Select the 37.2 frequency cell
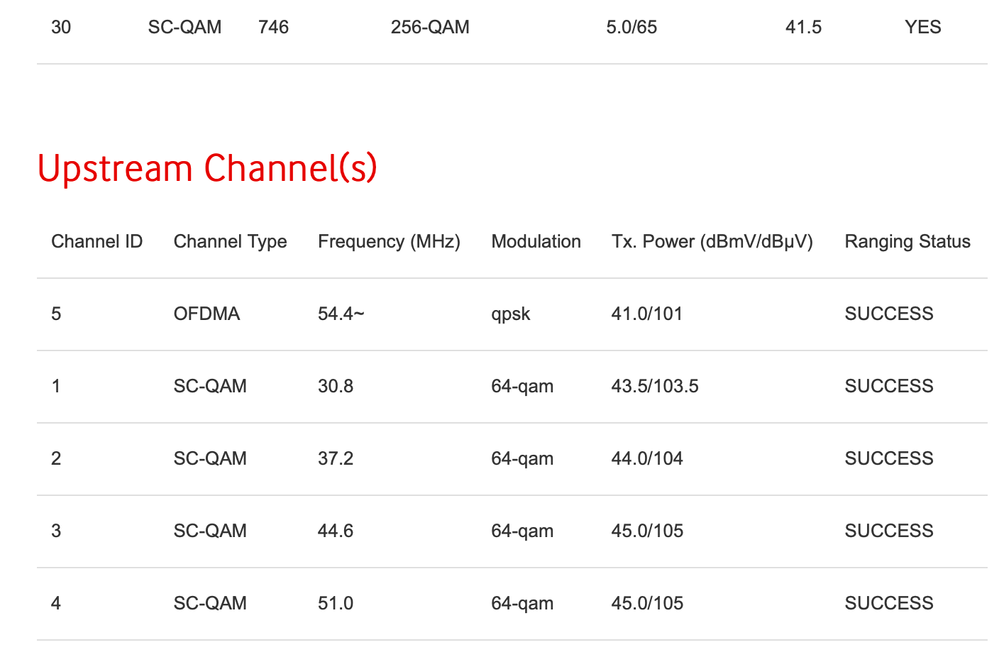This screenshot has height=657, width=999. click(x=335, y=458)
